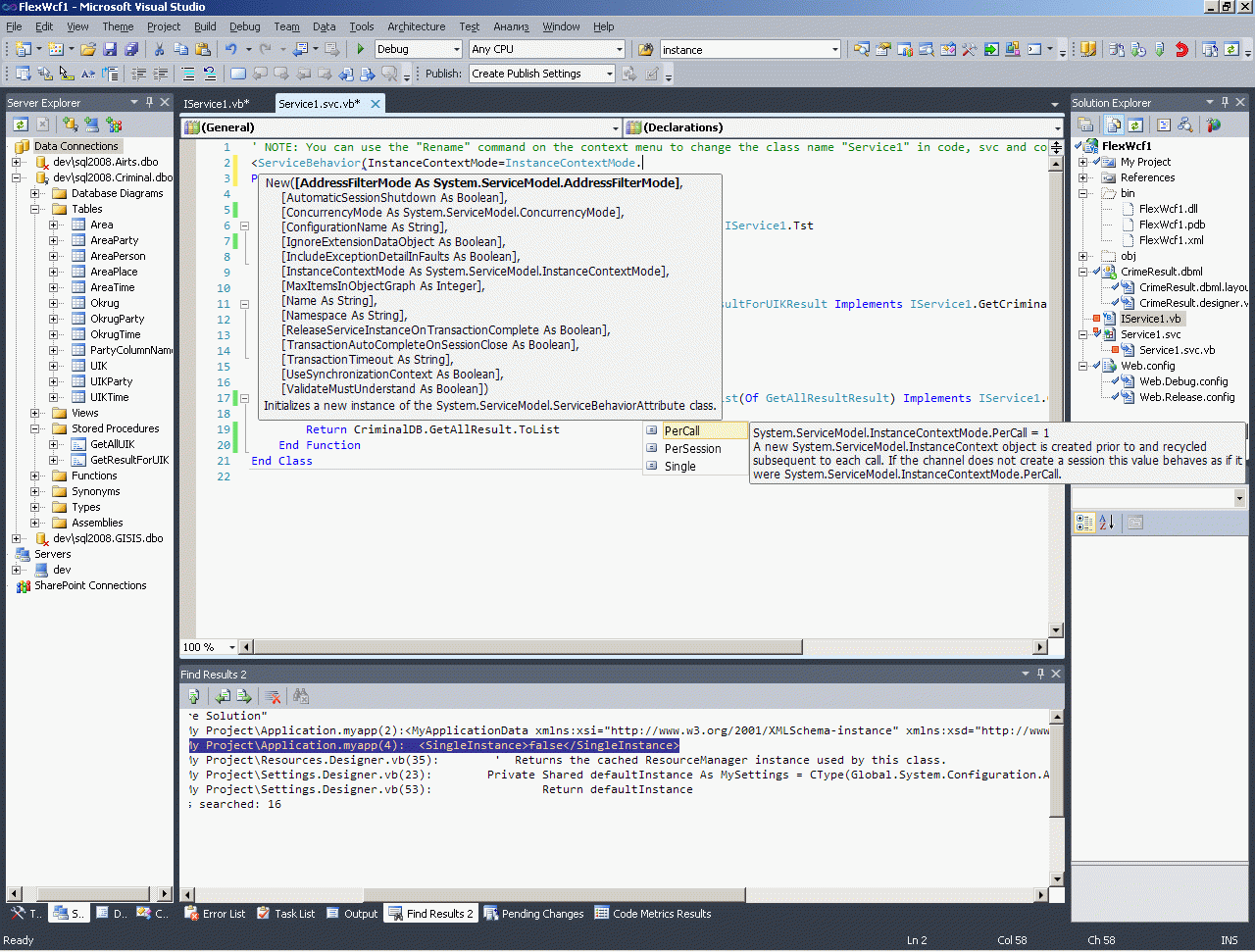
Task: Click the Undo arrow in the toolbar
Action: coord(231,49)
